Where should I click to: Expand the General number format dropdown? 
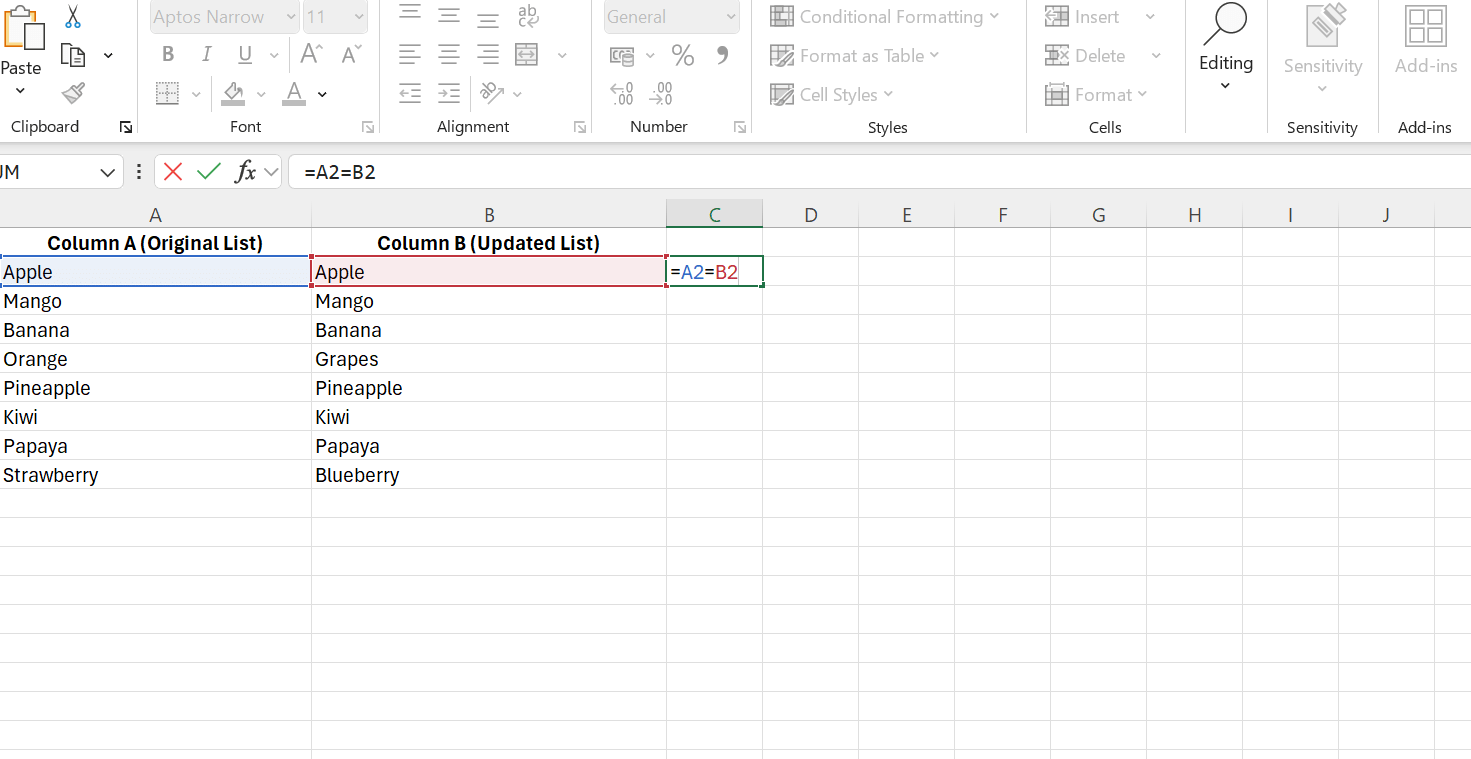pyautogui.click(x=731, y=17)
